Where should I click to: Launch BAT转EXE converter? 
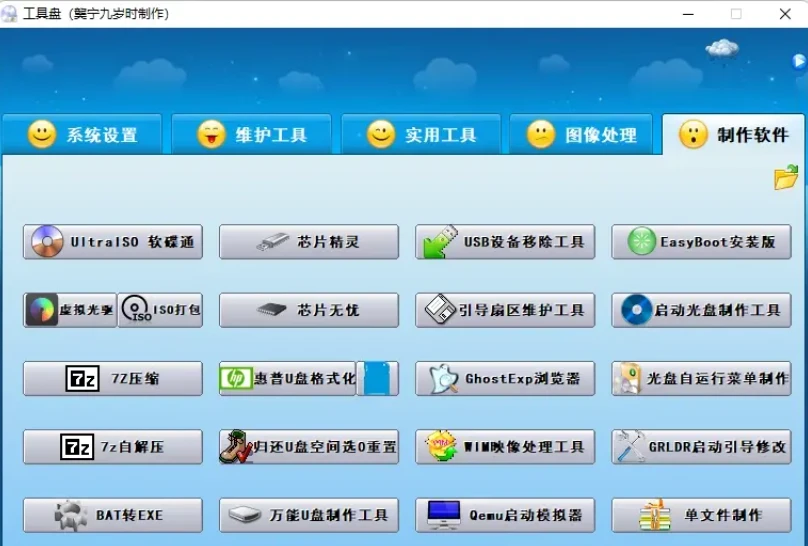(113, 515)
